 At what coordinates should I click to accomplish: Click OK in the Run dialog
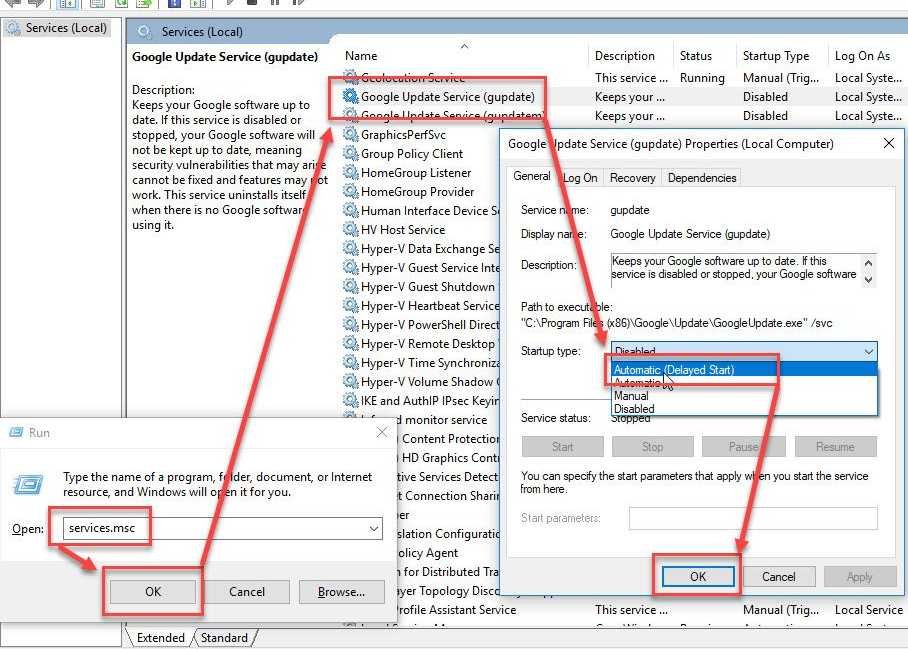point(153,592)
